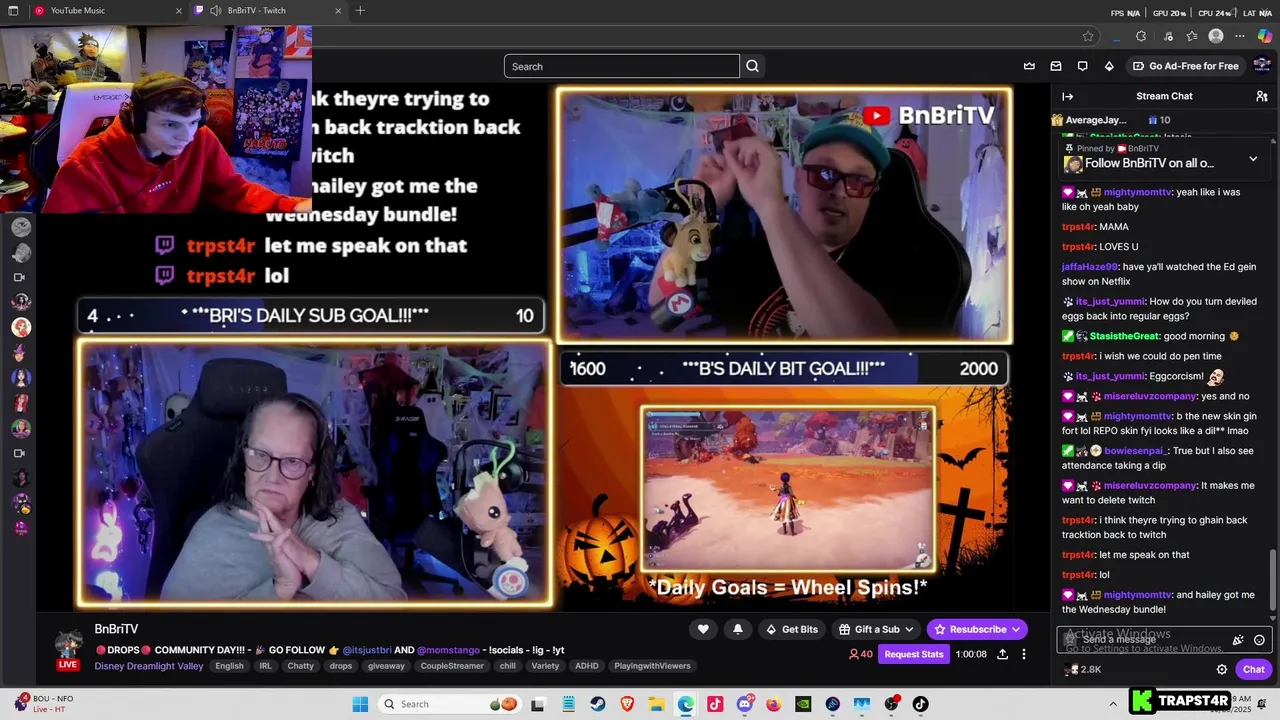Click the 2.8K channel points balance

1082,669
